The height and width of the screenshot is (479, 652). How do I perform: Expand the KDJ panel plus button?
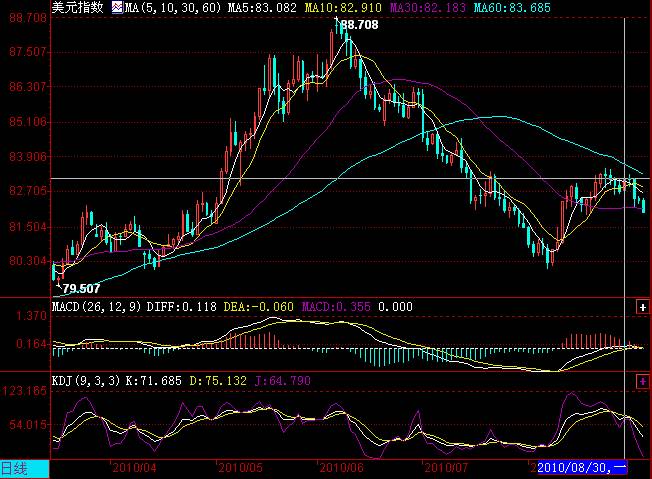[642, 381]
